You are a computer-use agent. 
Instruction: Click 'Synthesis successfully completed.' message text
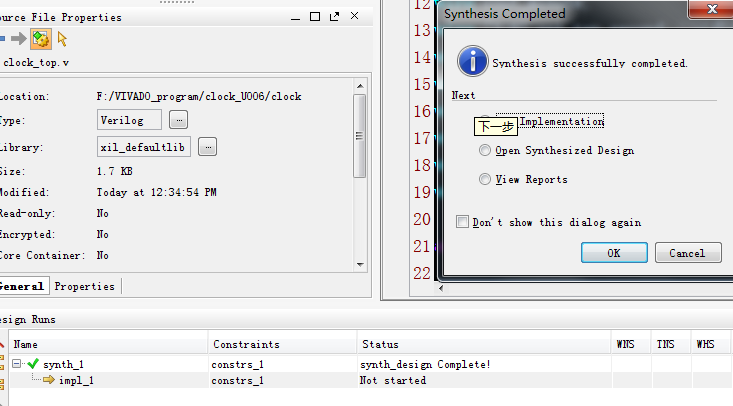(590, 64)
